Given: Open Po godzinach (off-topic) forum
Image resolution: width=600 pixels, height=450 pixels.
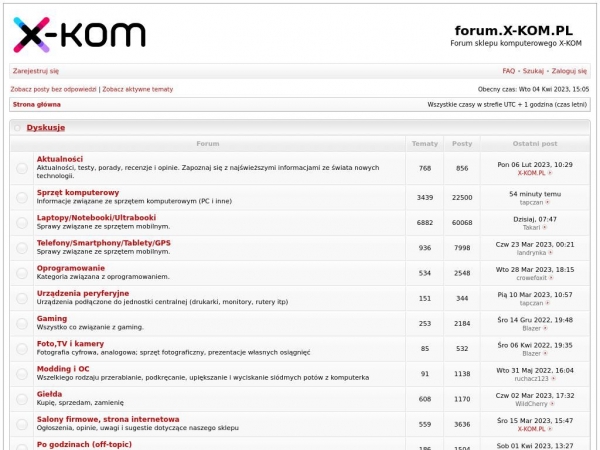Looking at the screenshot, I should 84,445.
